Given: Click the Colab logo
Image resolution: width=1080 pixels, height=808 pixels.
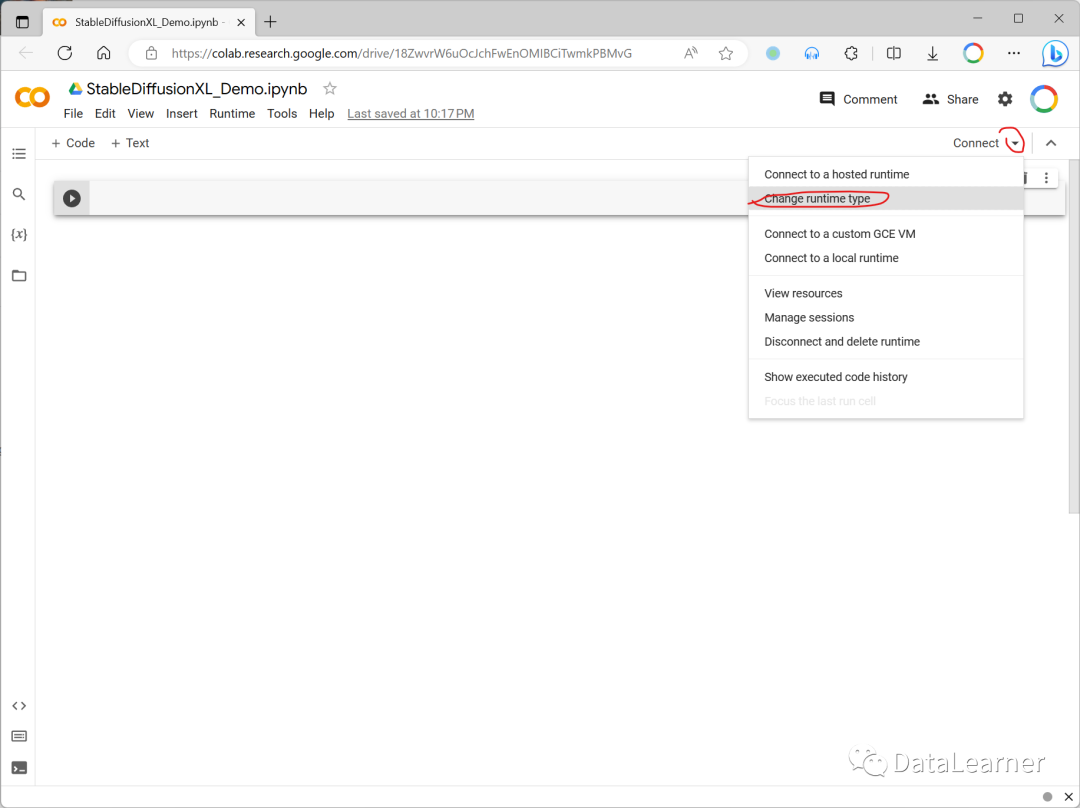Looking at the screenshot, I should (32, 97).
